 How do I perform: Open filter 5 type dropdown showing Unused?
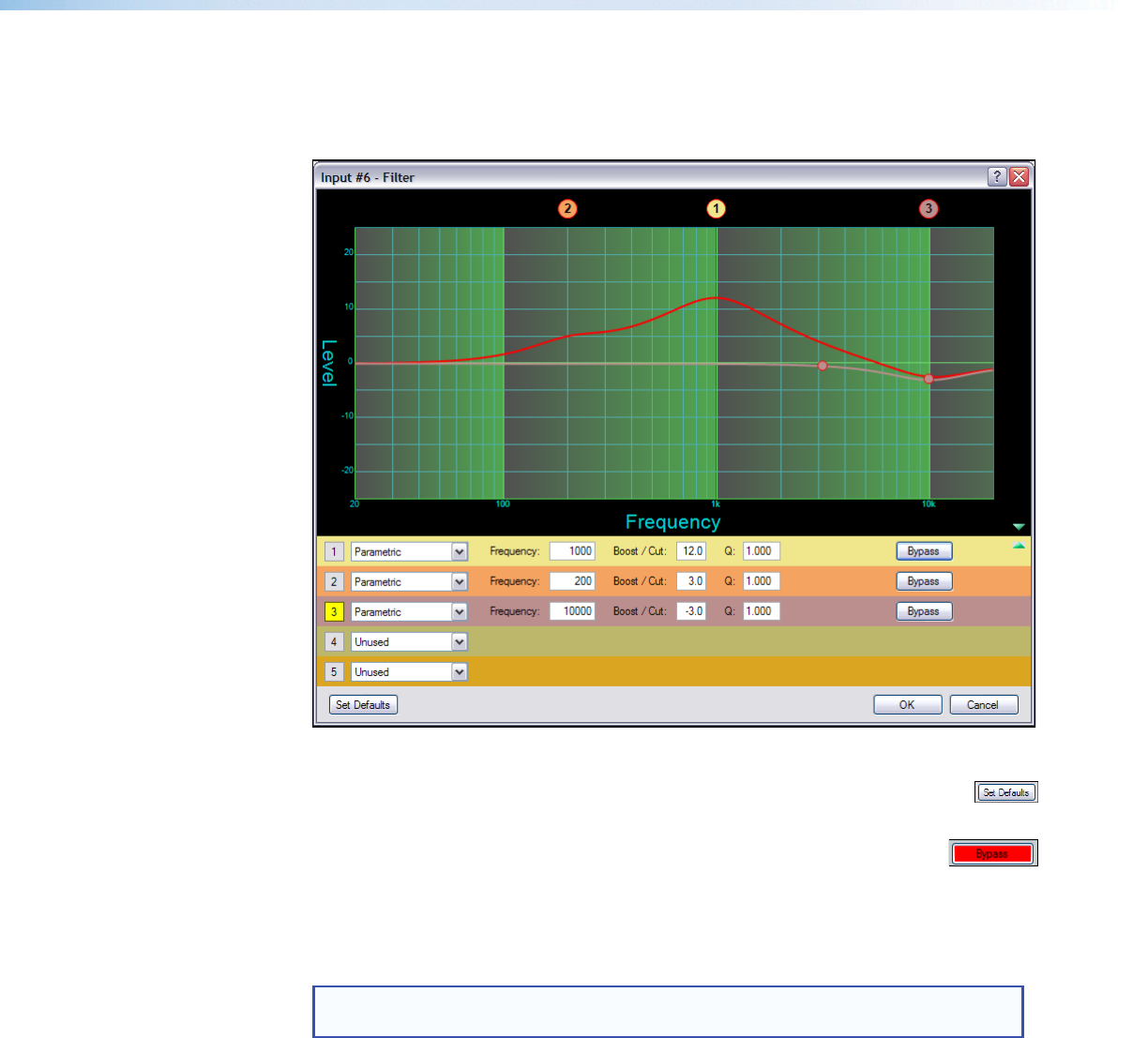(x=409, y=671)
